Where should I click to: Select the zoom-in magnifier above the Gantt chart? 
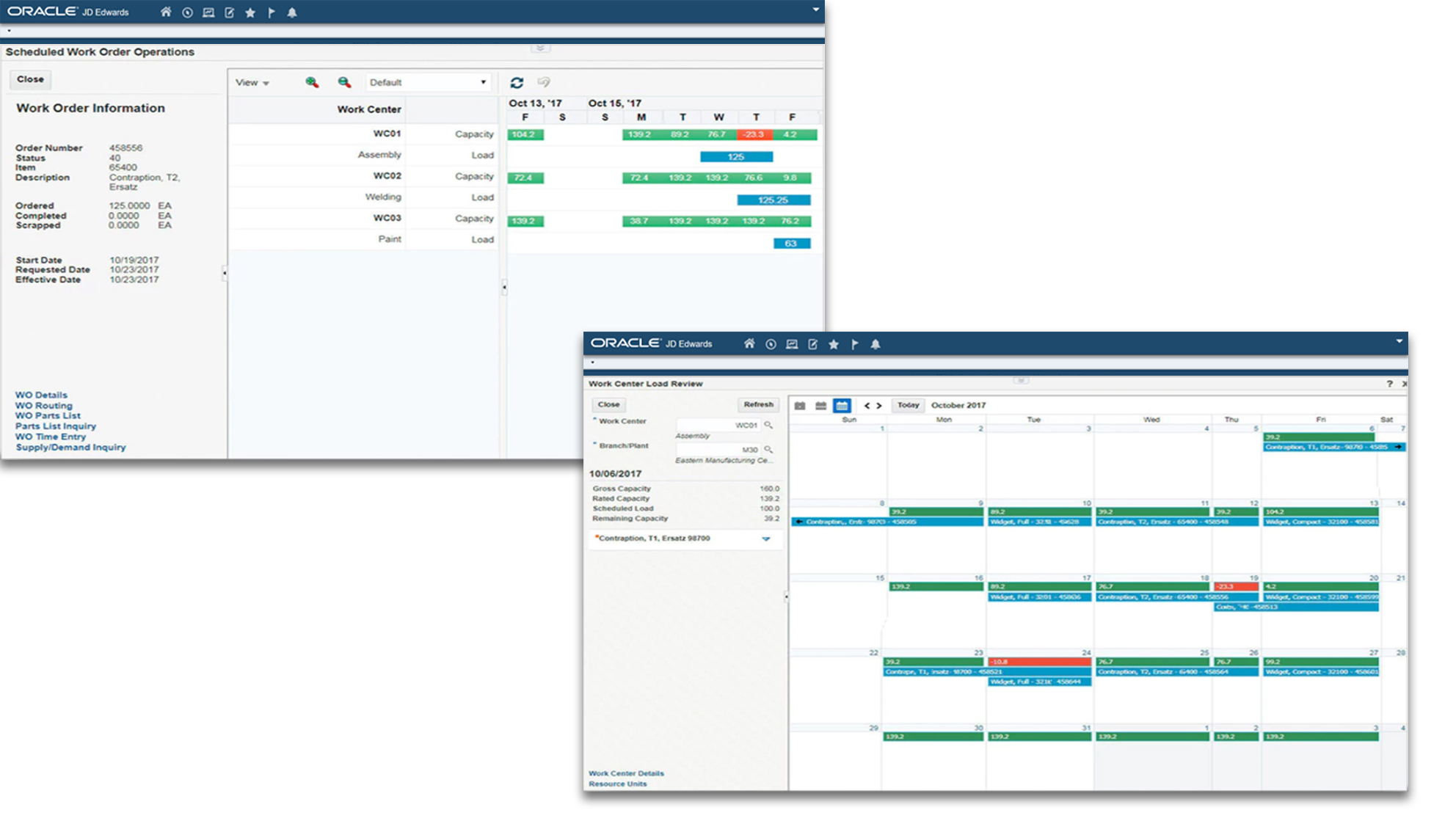(x=310, y=82)
